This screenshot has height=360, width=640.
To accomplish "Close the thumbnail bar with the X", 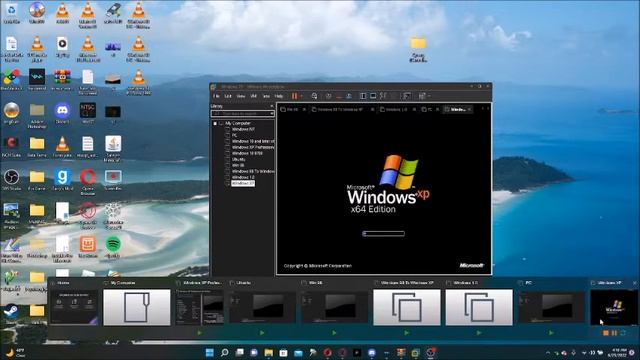I will point(634,282).
